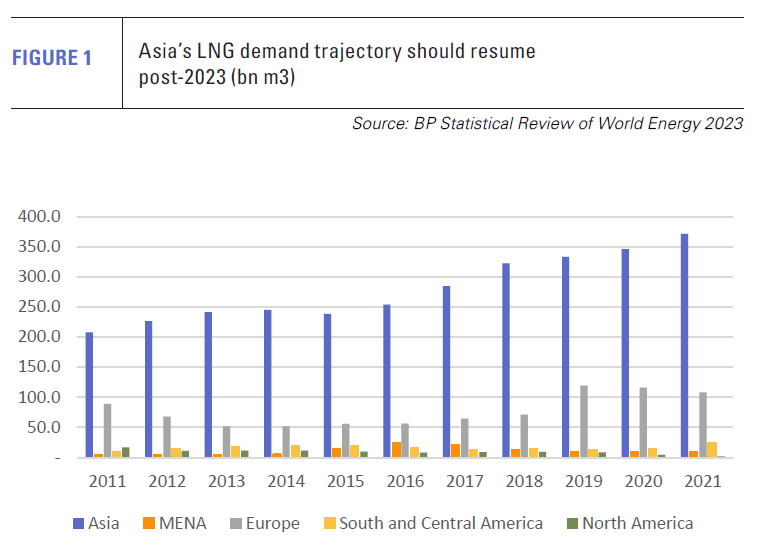Image resolution: width=757 pixels, height=545 pixels.
Task: Click the BP Statistical Review source text
Action: click(x=547, y=124)
